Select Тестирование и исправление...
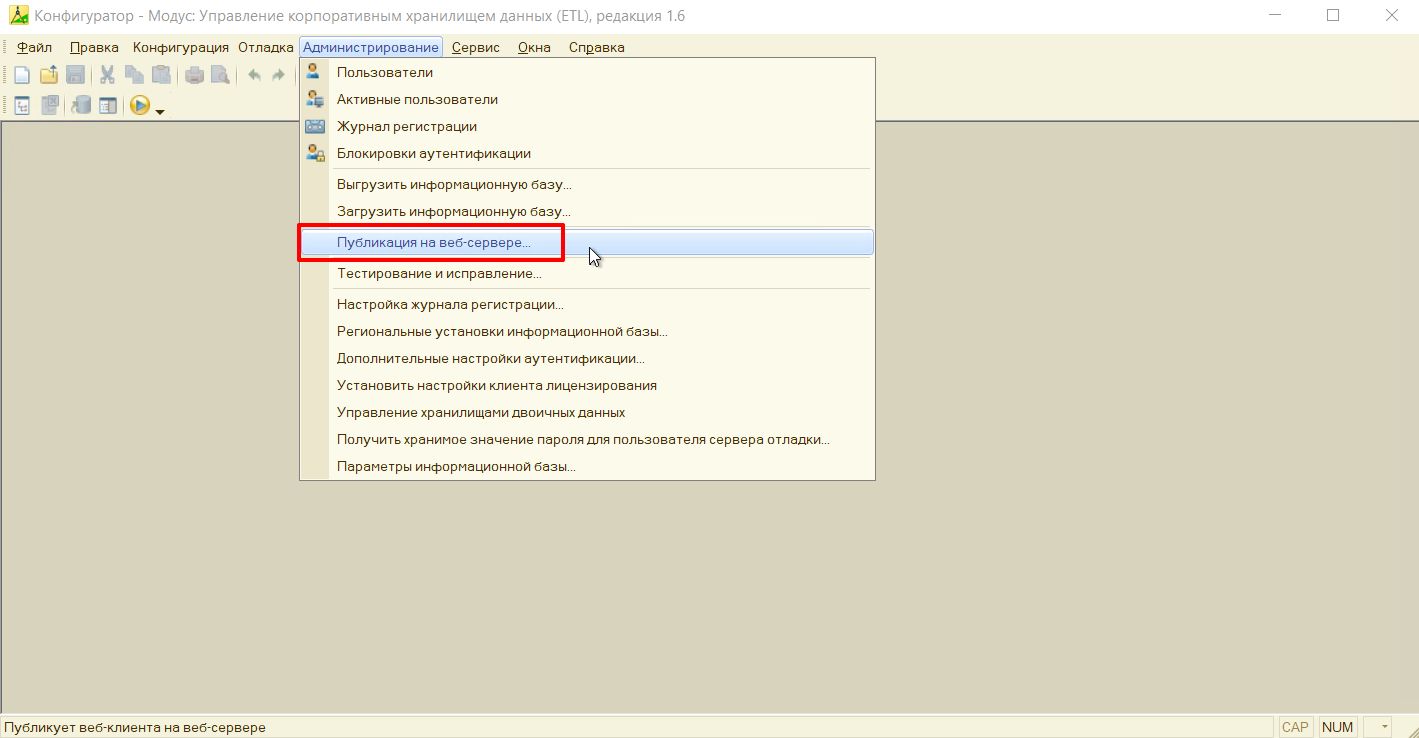 (587, 273)
